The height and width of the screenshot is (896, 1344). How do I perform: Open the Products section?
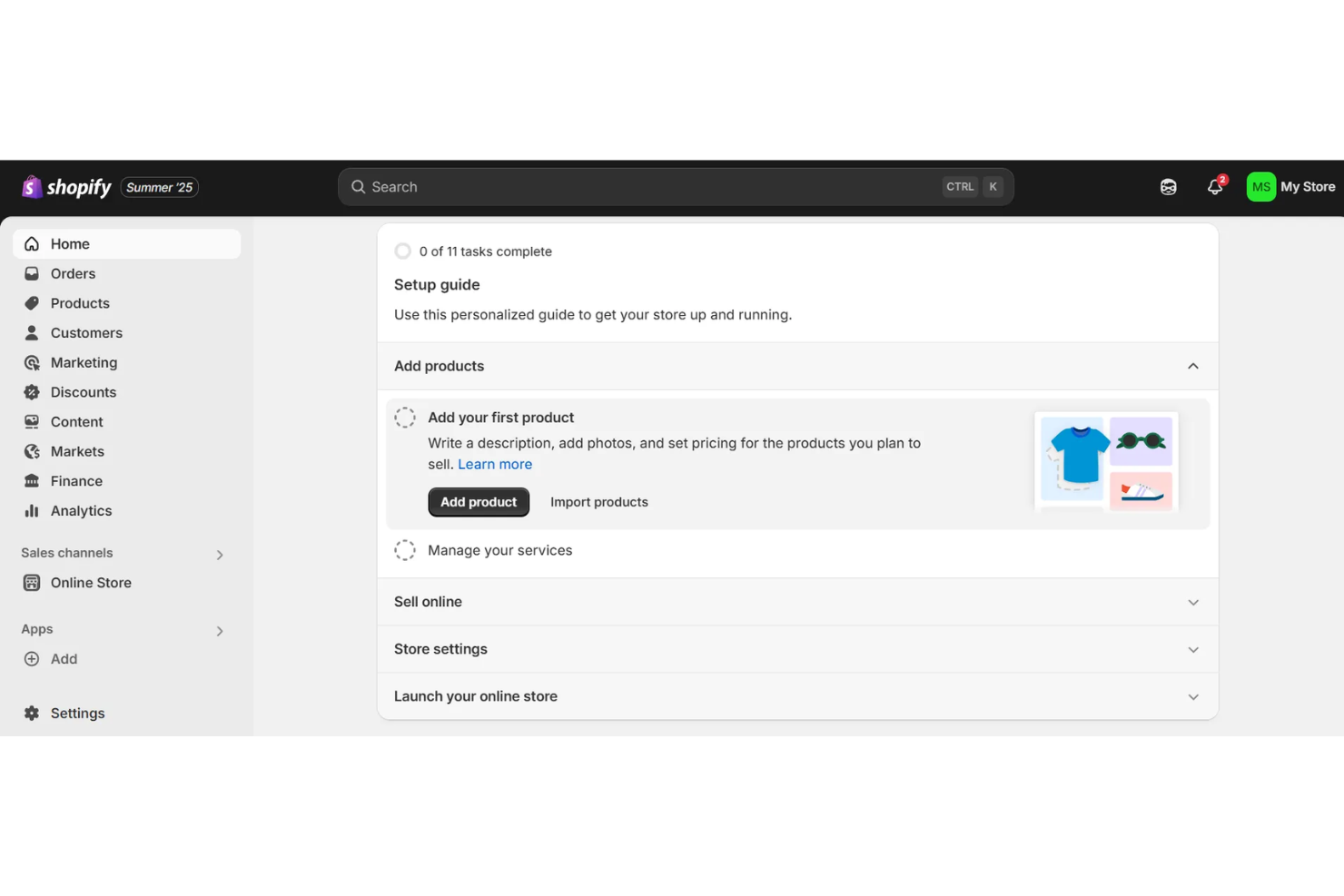coord(80,302)
